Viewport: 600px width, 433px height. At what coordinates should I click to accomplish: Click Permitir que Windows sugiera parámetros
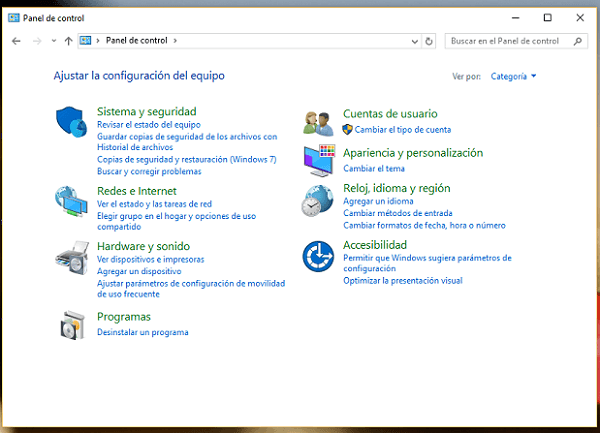(427, 263)
